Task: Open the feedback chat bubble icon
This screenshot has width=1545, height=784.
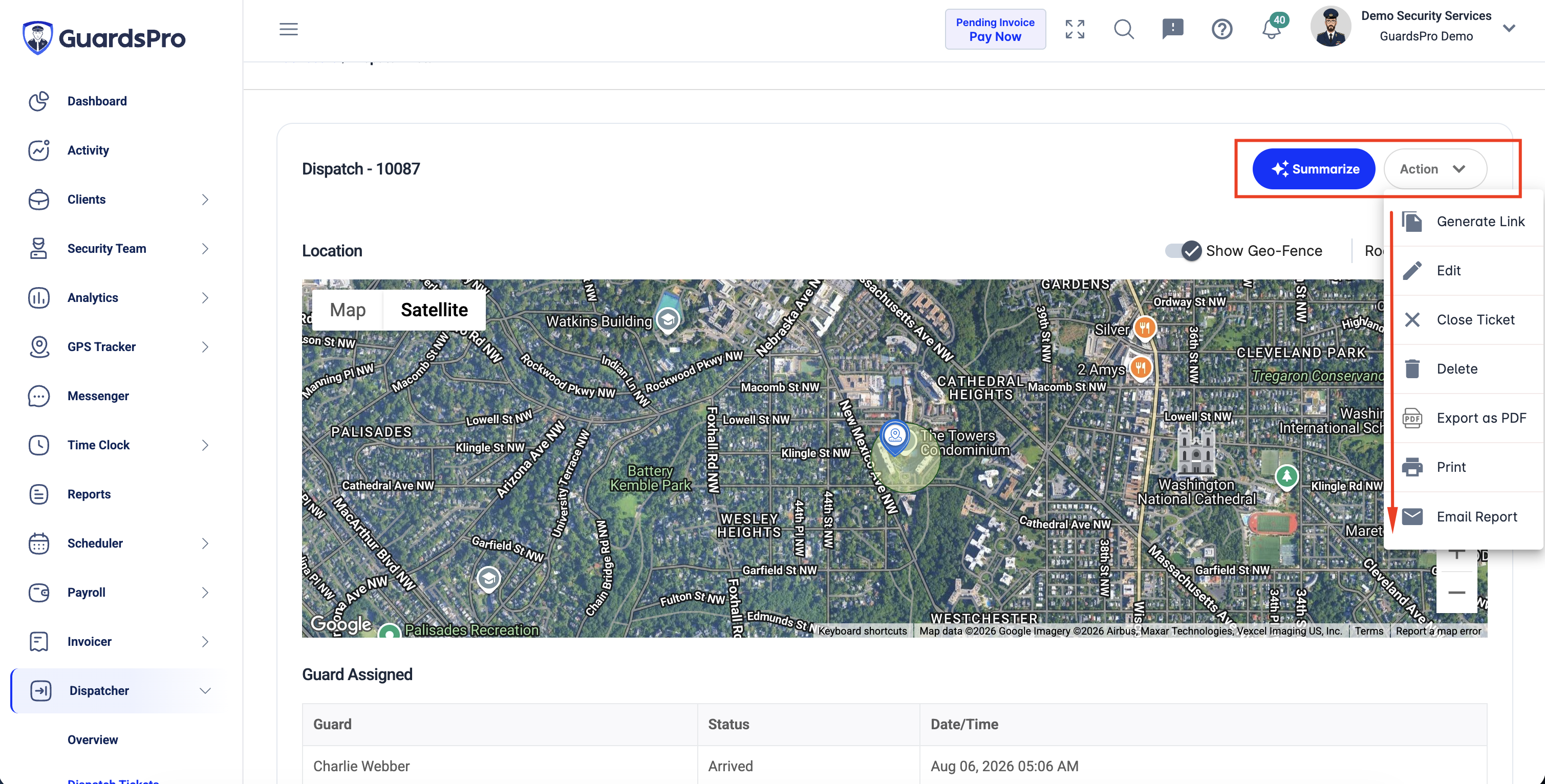Action: 1172,29
